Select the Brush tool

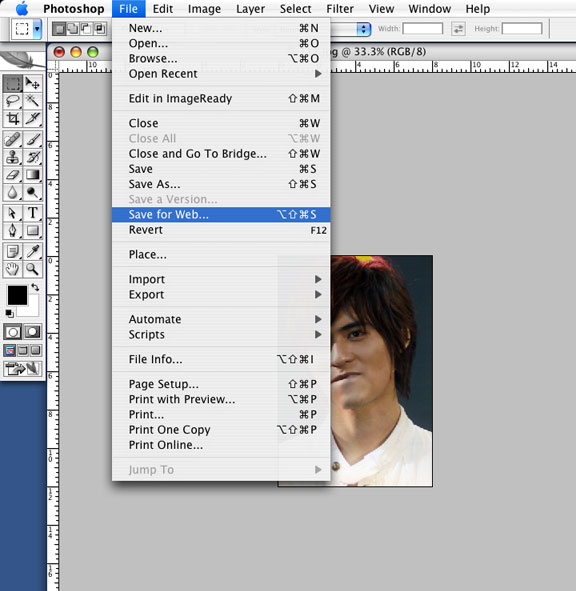point(33,139)
